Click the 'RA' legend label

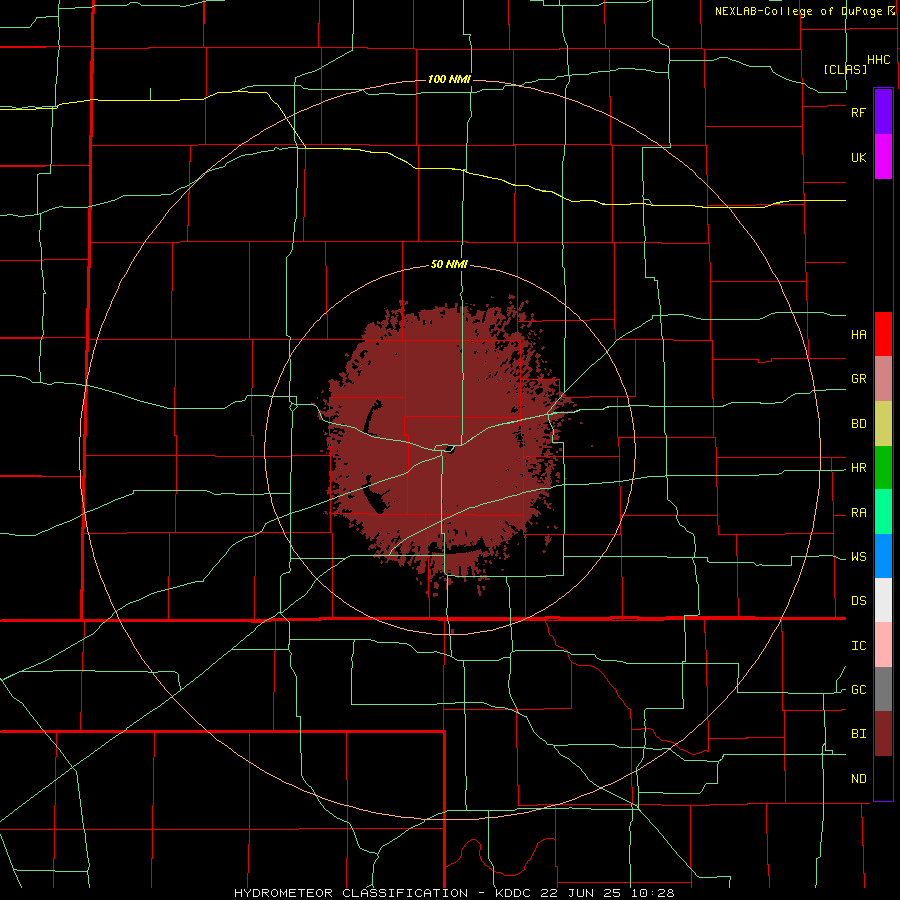pyautogui.click(x=859, y=513)
